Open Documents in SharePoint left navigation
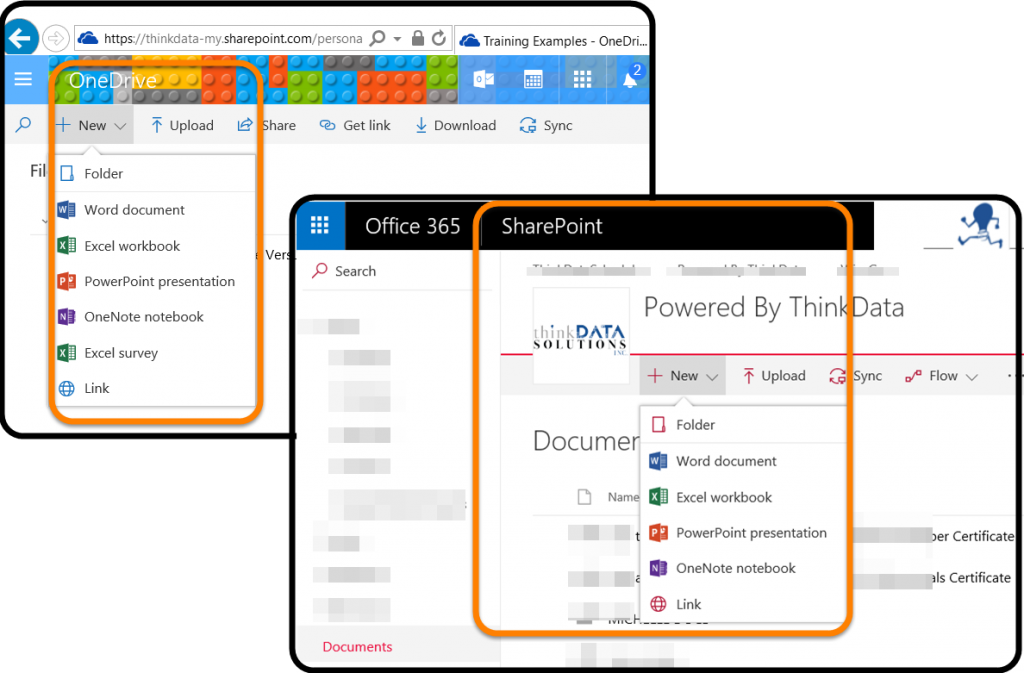The height and width of the screenshot is (673, 1024). pos(357,647)
